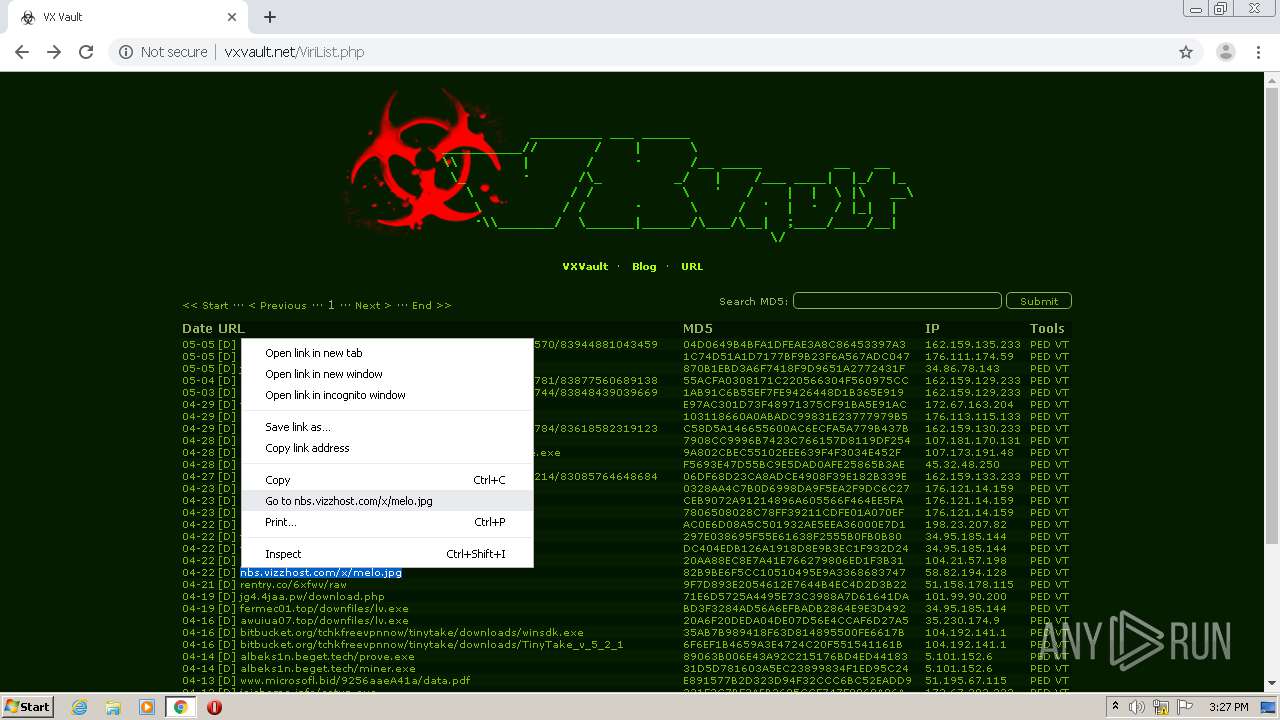1280x720 pixels.
Task: Launch Internet Explorer from the taskbar
Action: point(79,706)
